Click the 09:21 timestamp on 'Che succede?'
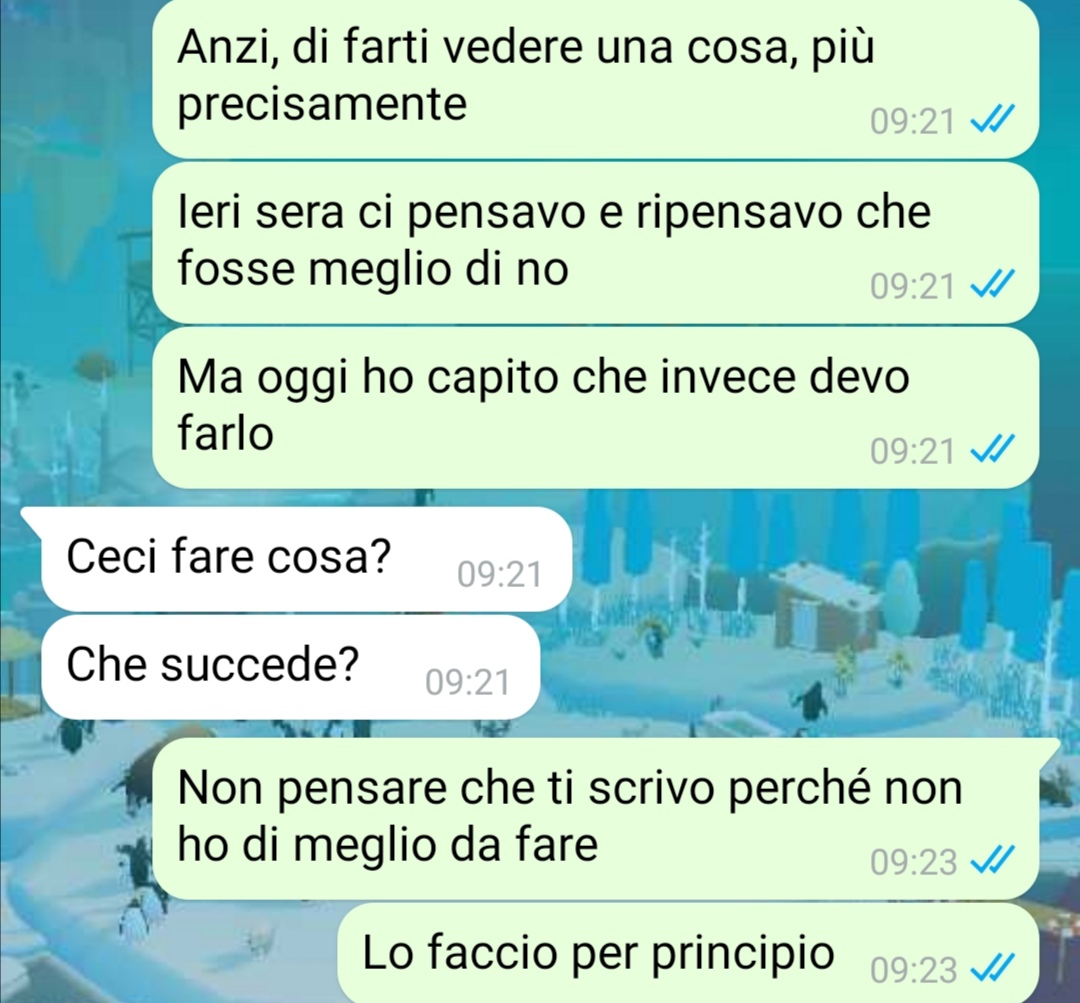 pyautogui.click(x=468, y=683)
